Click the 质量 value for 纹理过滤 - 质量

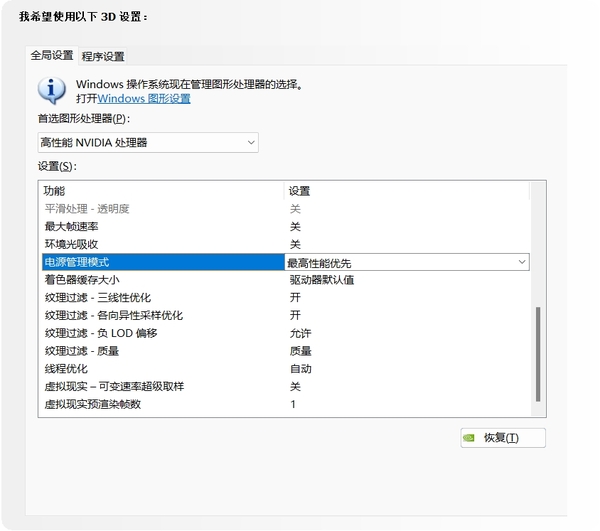point(300,351)
